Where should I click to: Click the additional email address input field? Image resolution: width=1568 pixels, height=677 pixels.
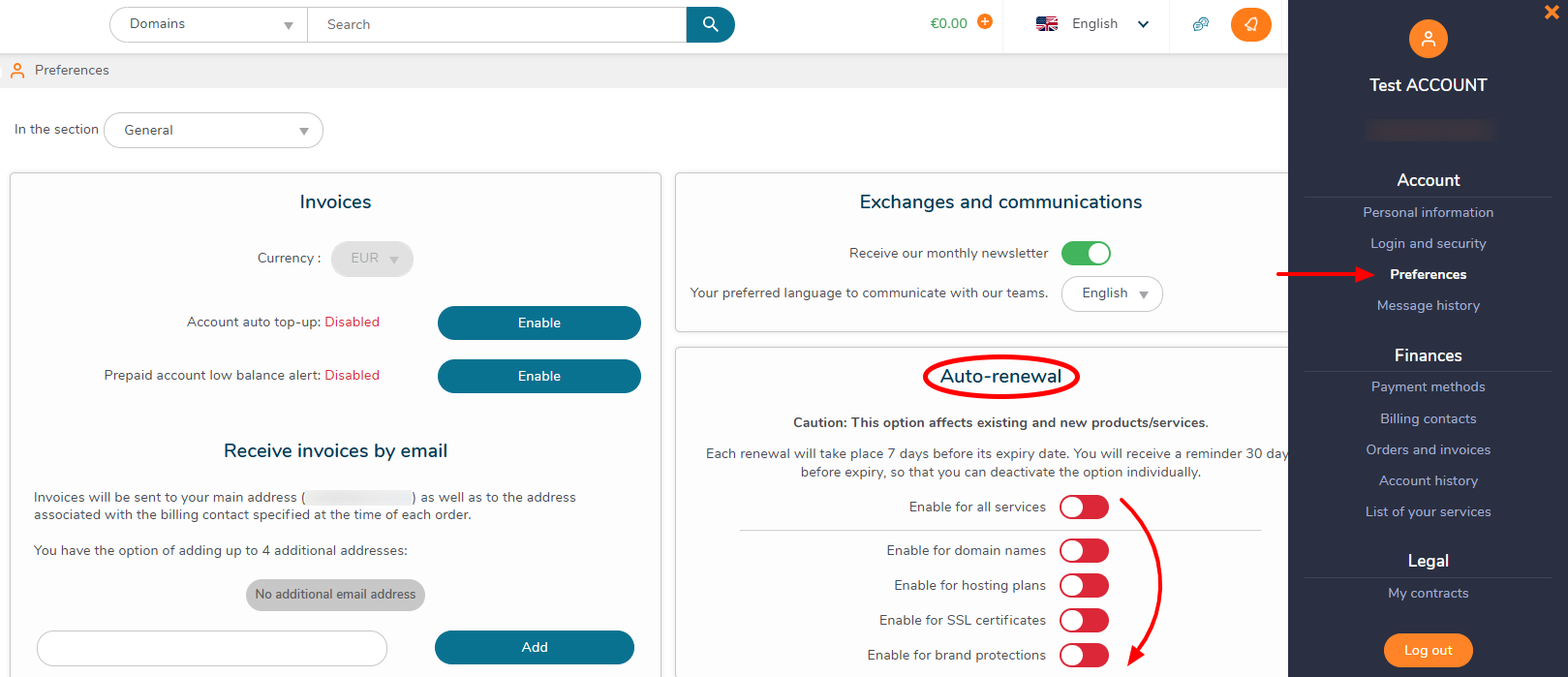(212, 648)
